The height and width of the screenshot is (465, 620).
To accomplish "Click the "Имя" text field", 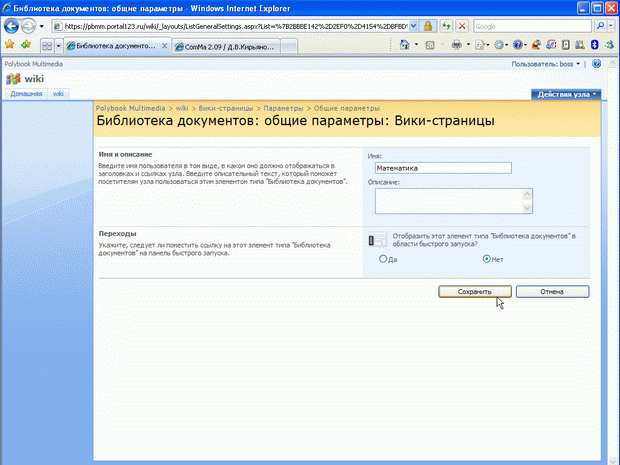I will (x=439, y=169).
